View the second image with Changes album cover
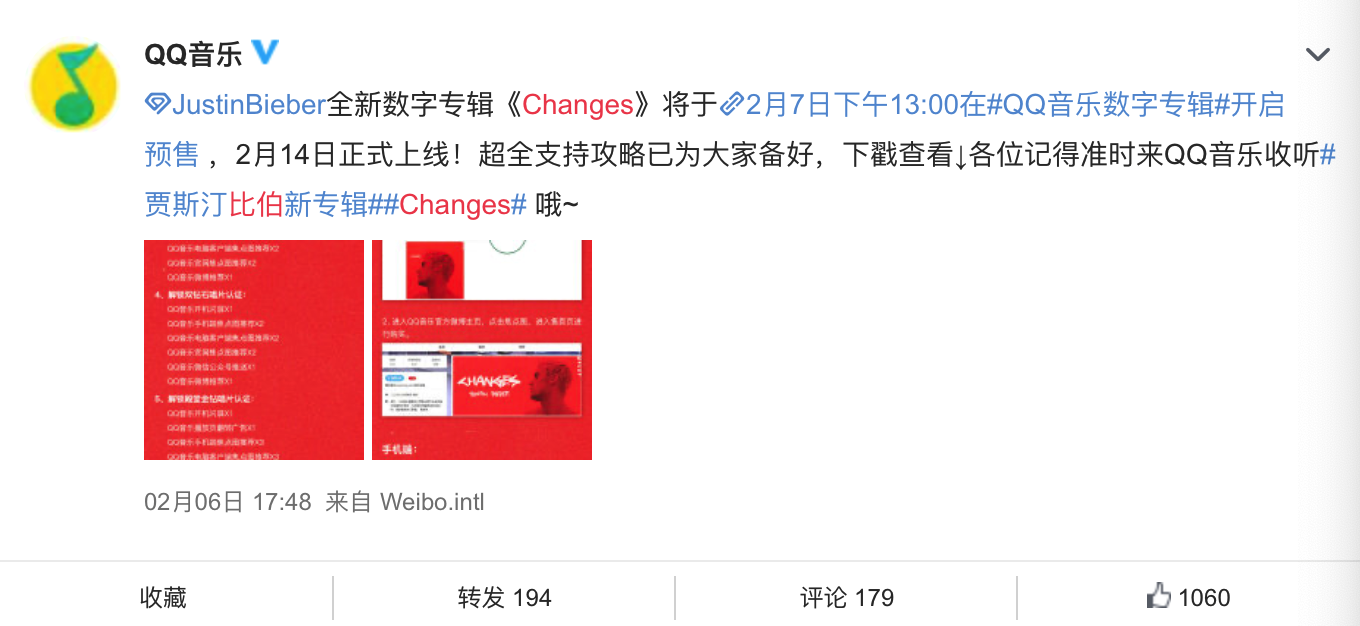Screen dimensions: 1360x626 (482, 350)
